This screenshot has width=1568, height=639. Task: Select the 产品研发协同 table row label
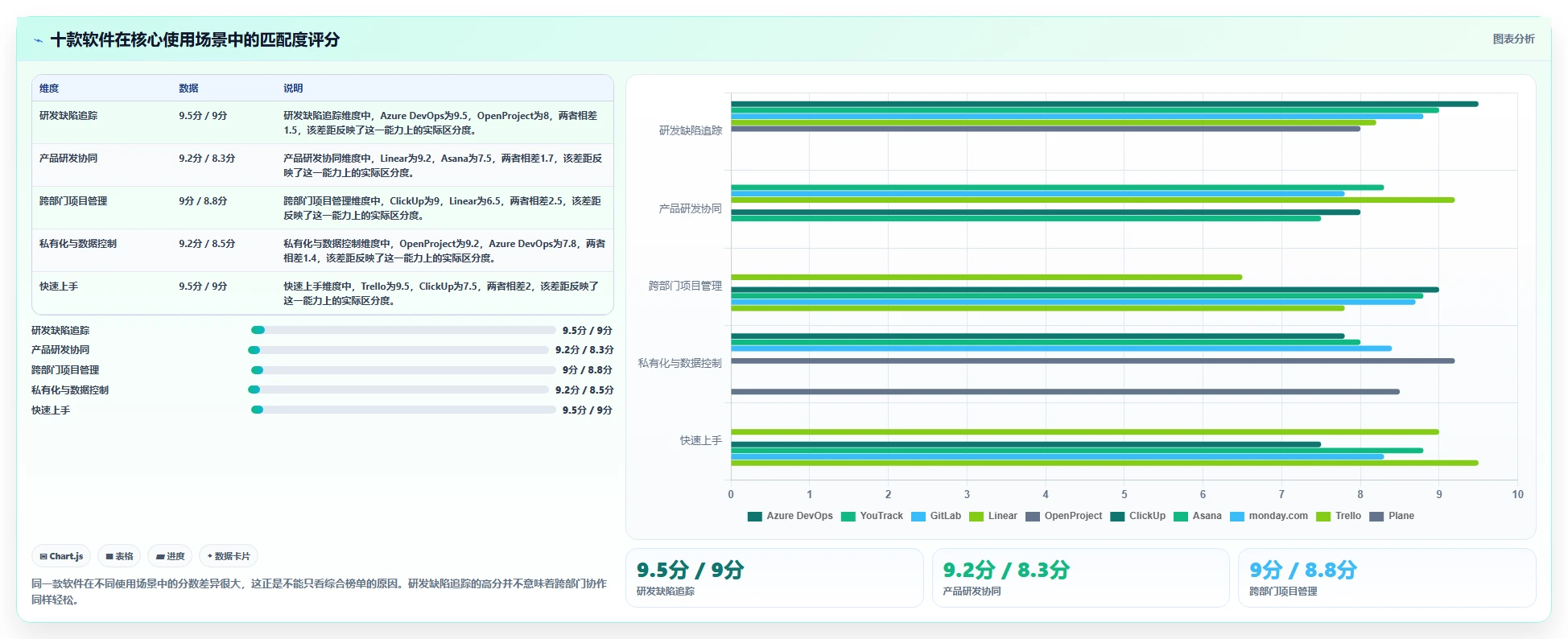[x=68, y=159]
